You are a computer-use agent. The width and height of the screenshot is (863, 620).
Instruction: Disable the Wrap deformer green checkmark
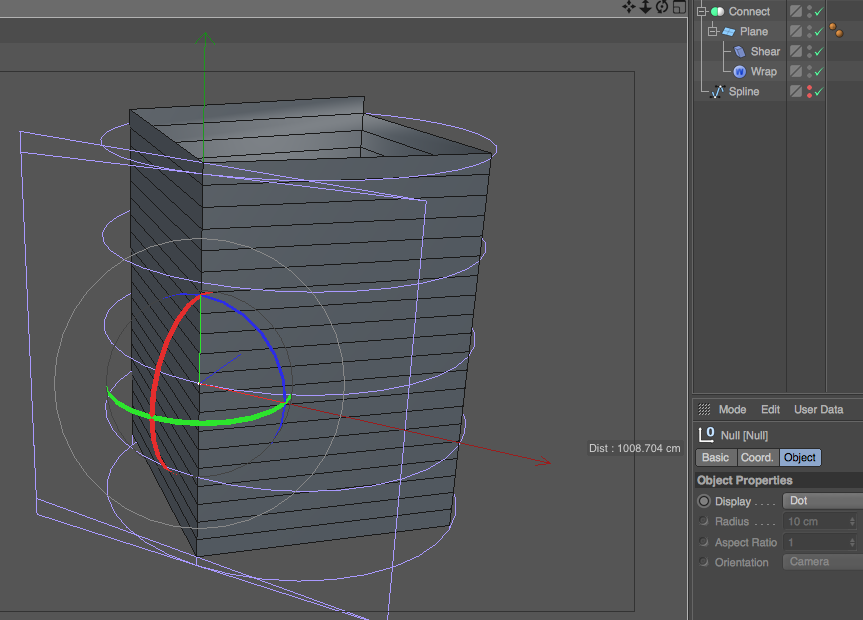[819, 72]
